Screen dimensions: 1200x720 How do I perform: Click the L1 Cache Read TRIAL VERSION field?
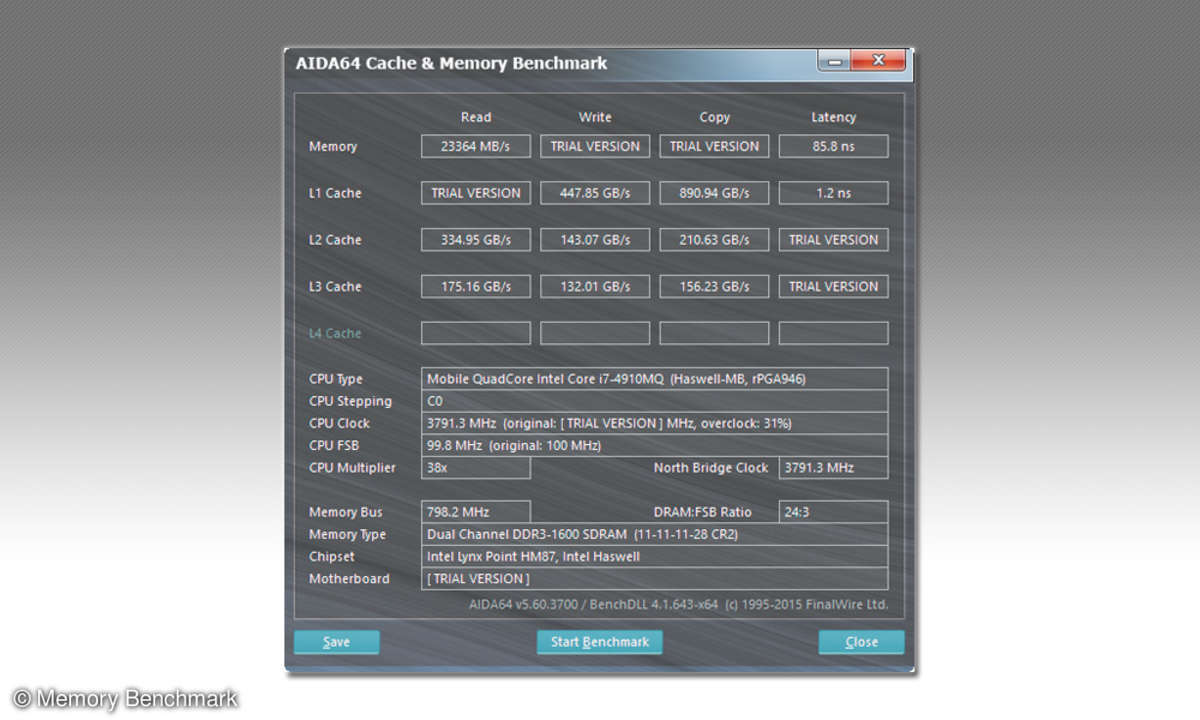(476, 193)
